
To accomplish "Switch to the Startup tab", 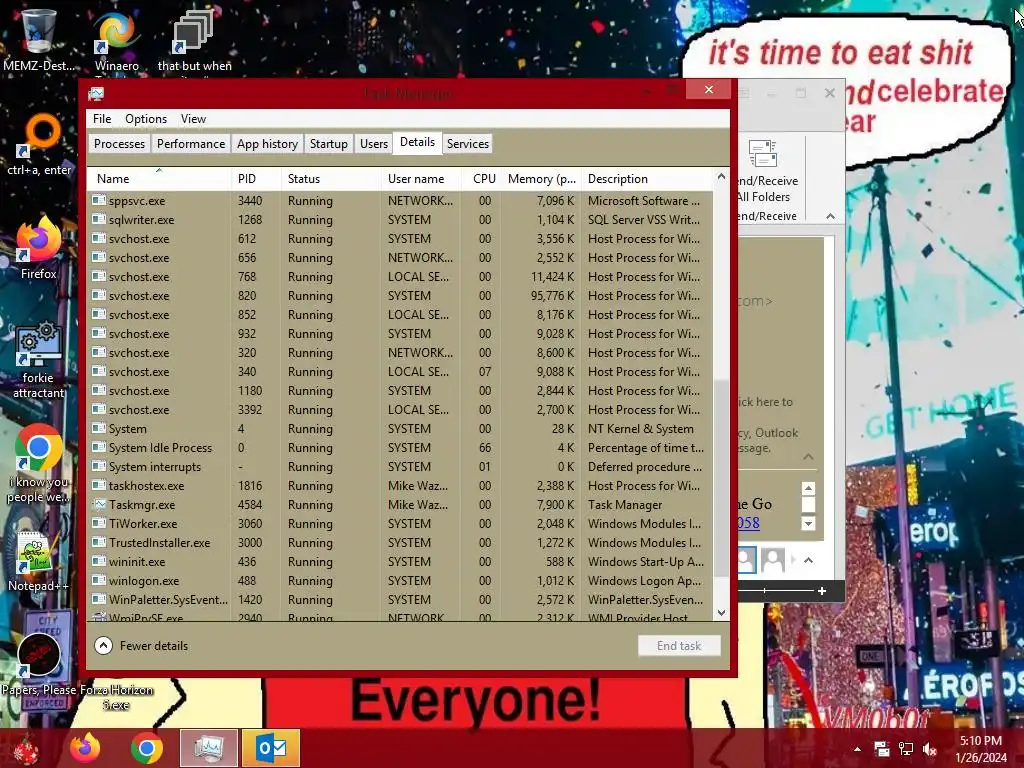I will tap(328, 144).
